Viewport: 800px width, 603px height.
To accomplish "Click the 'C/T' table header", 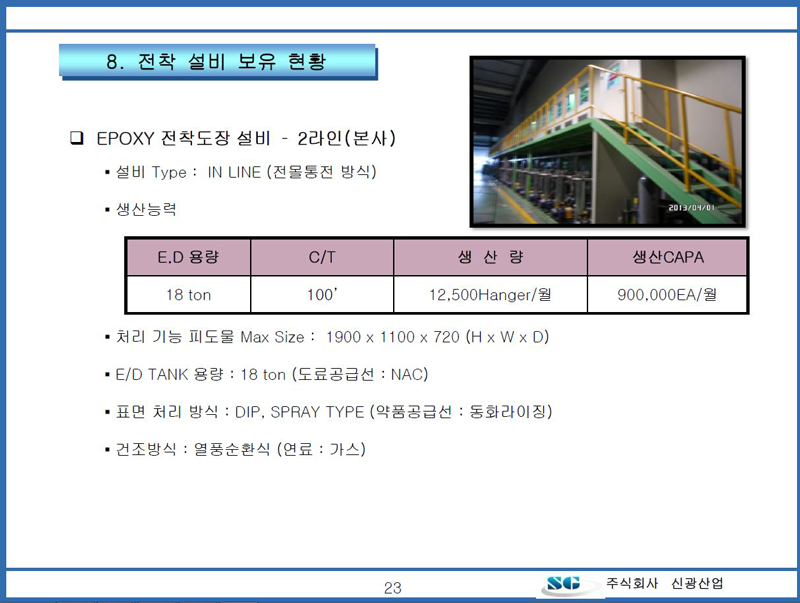I will (322, 257).
